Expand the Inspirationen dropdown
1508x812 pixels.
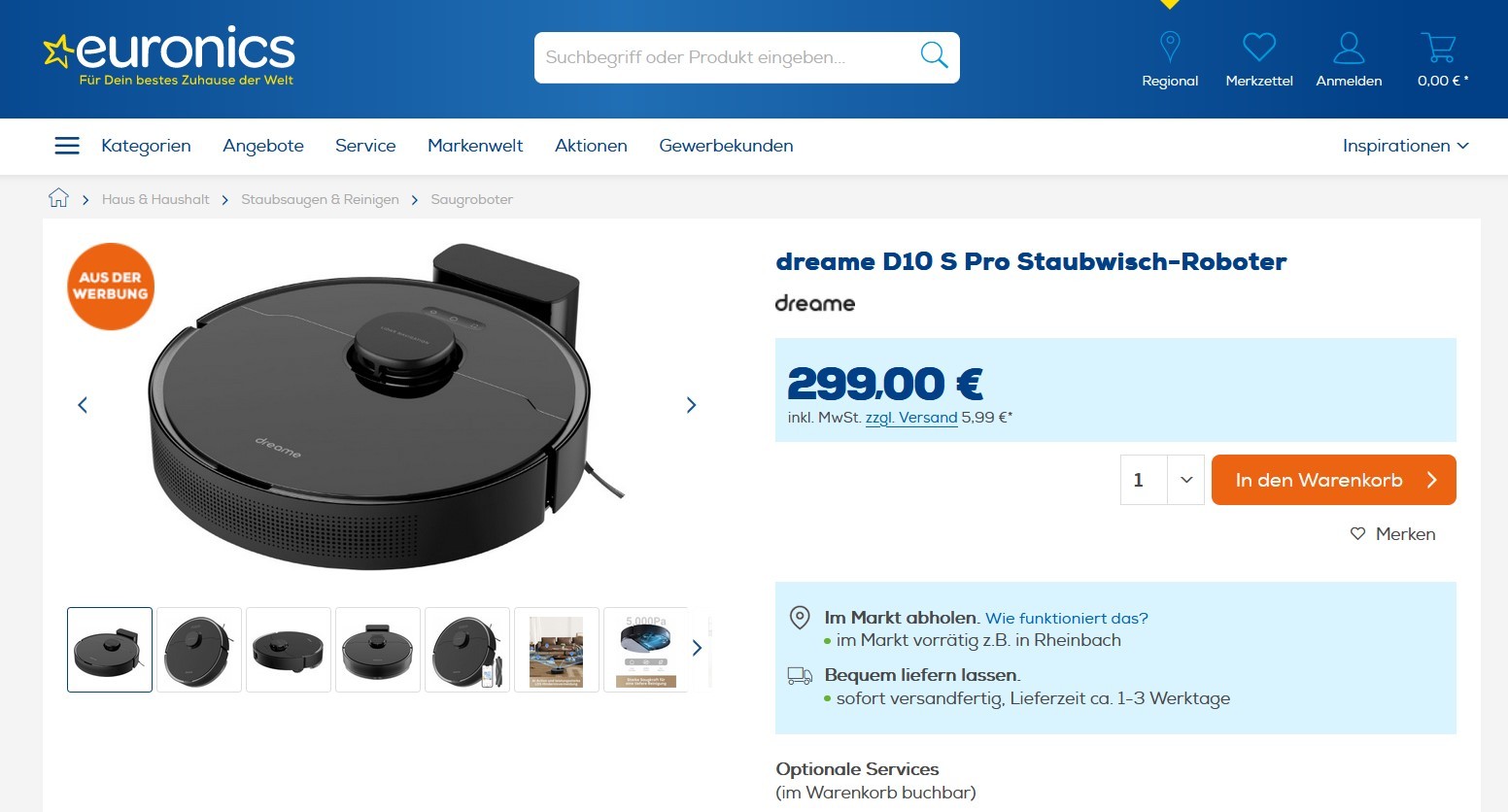tap(1405, 146)
